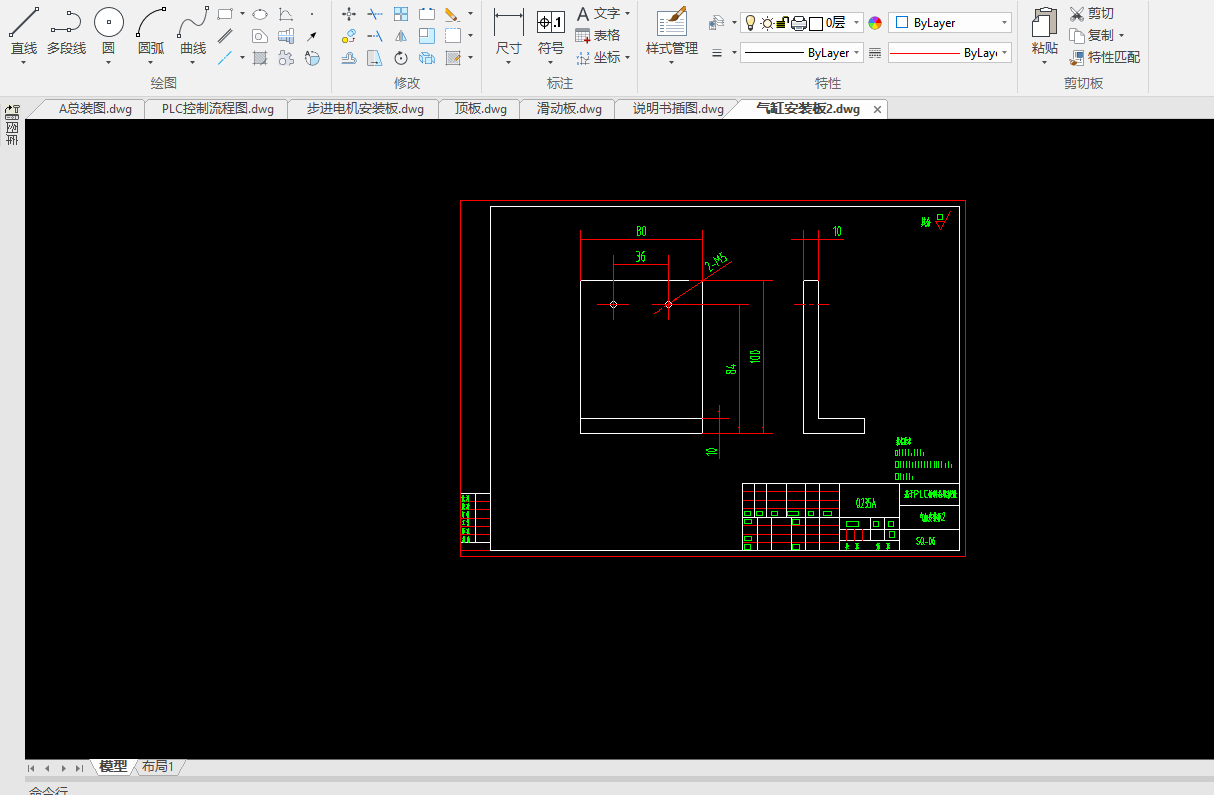
Task: Expand the 圆弧 dropdown arrow
Action: tap(151, 63)
